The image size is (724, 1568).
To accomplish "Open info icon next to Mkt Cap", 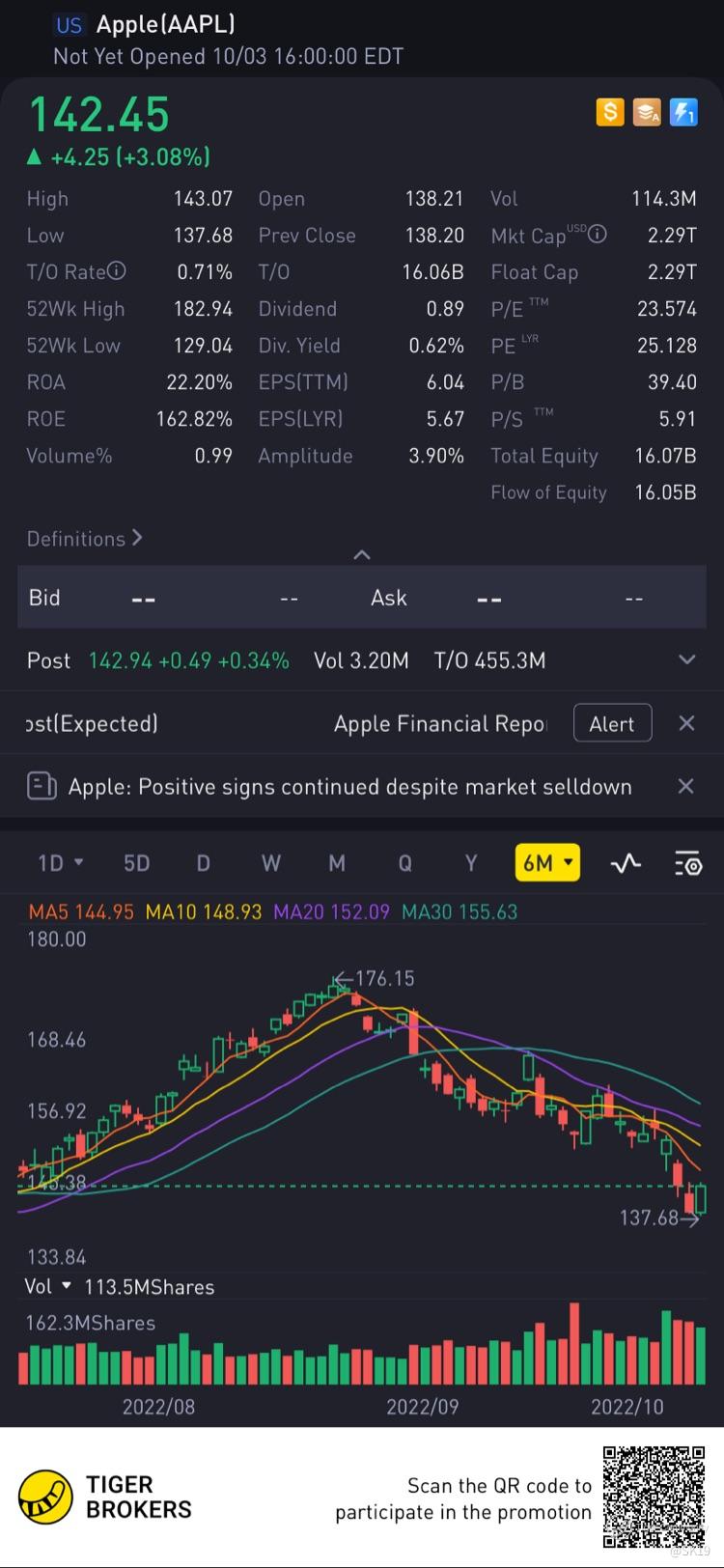I will (598, 235).
